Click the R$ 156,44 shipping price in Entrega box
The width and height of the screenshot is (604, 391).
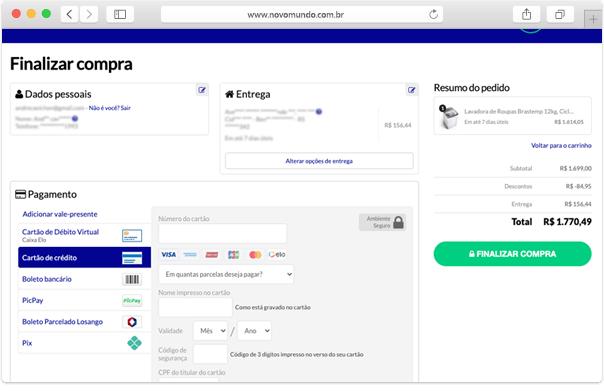398,125
